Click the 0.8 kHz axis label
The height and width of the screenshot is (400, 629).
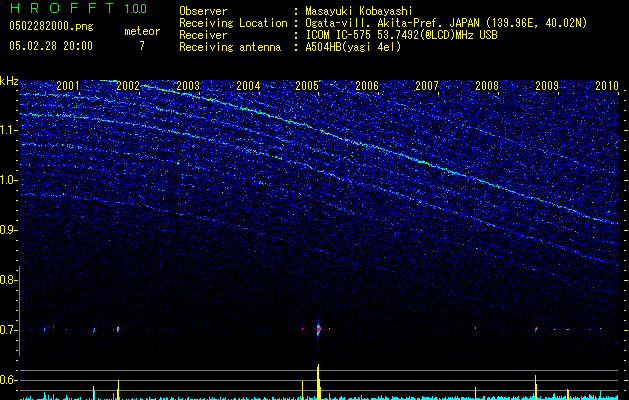[x=7, y=280]
